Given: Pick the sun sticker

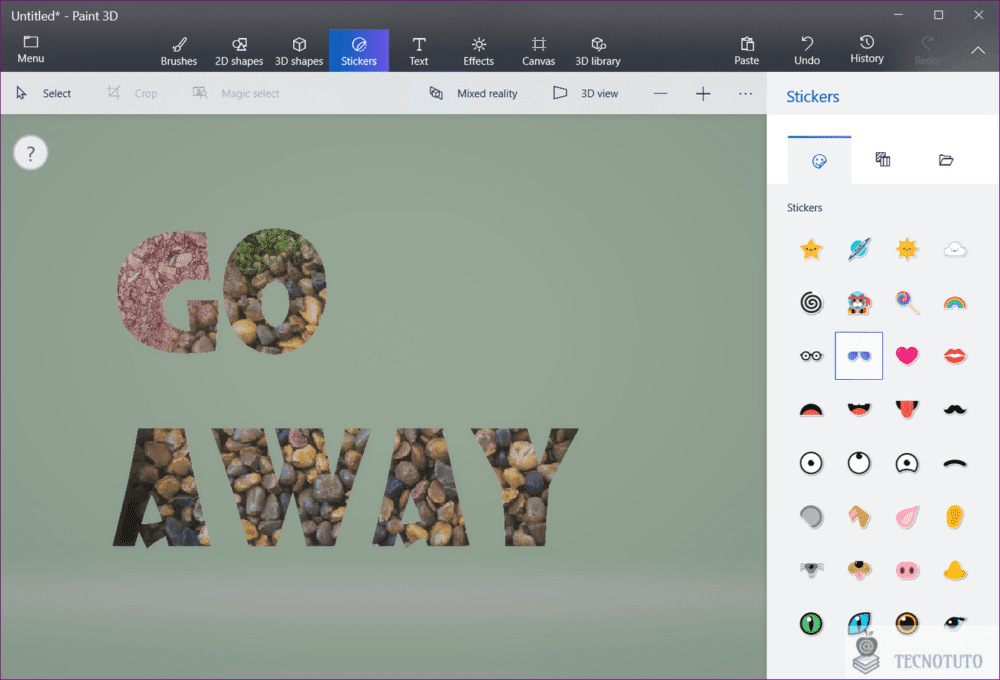Looking at the screenshot, I should 907,249.
